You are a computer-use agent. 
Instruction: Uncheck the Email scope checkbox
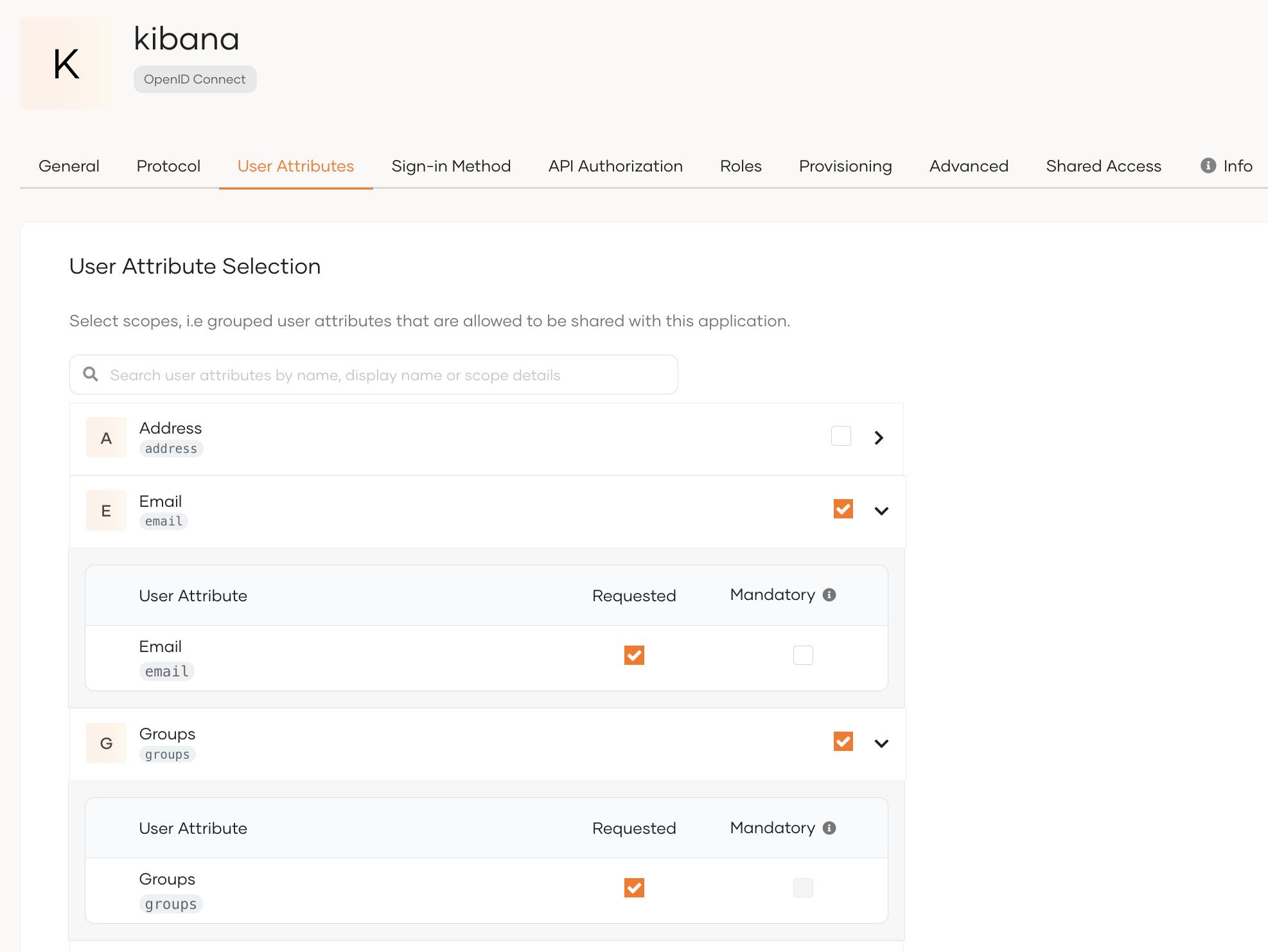[843, 509]
